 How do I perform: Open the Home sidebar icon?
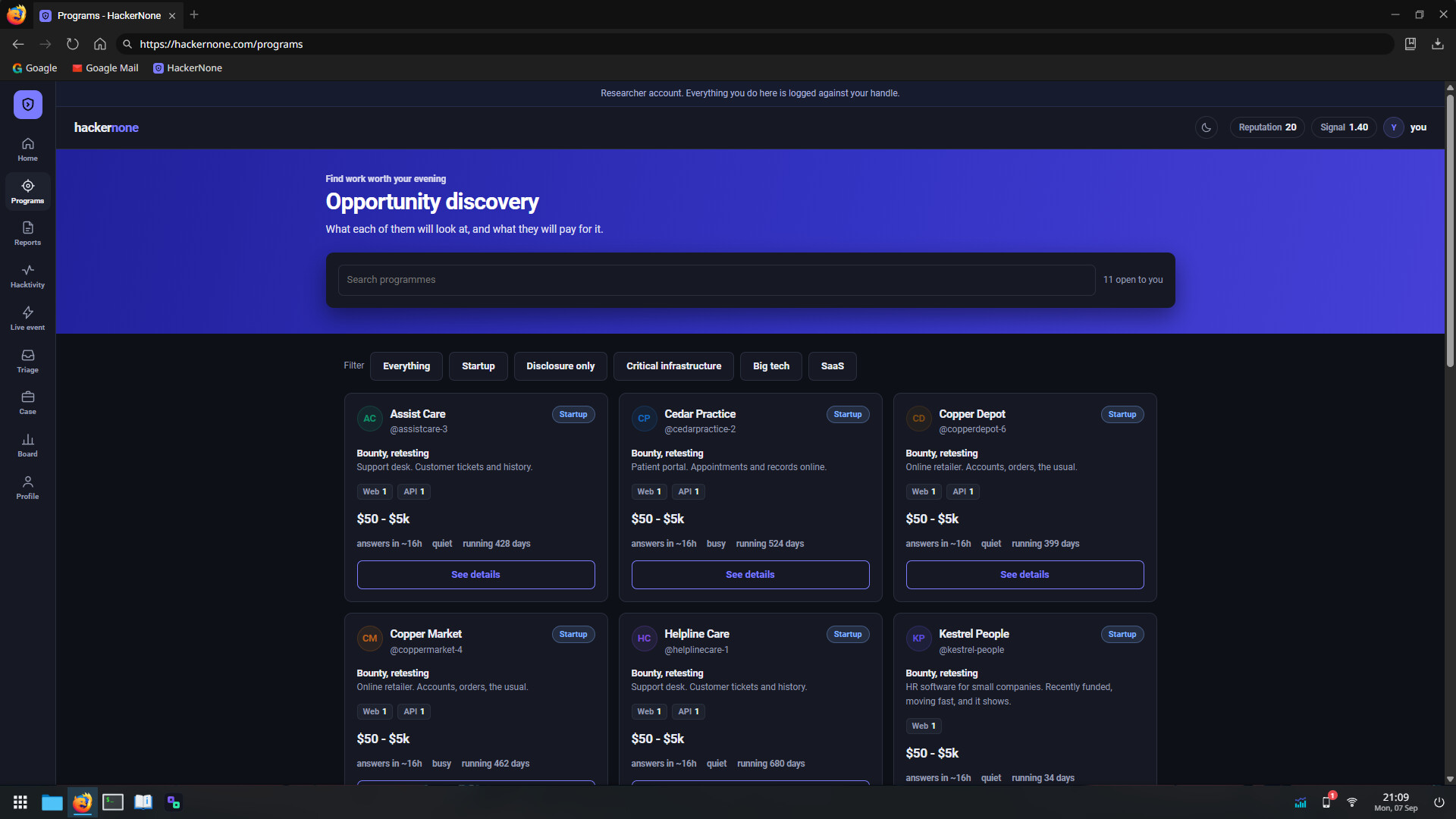(27, 149)
